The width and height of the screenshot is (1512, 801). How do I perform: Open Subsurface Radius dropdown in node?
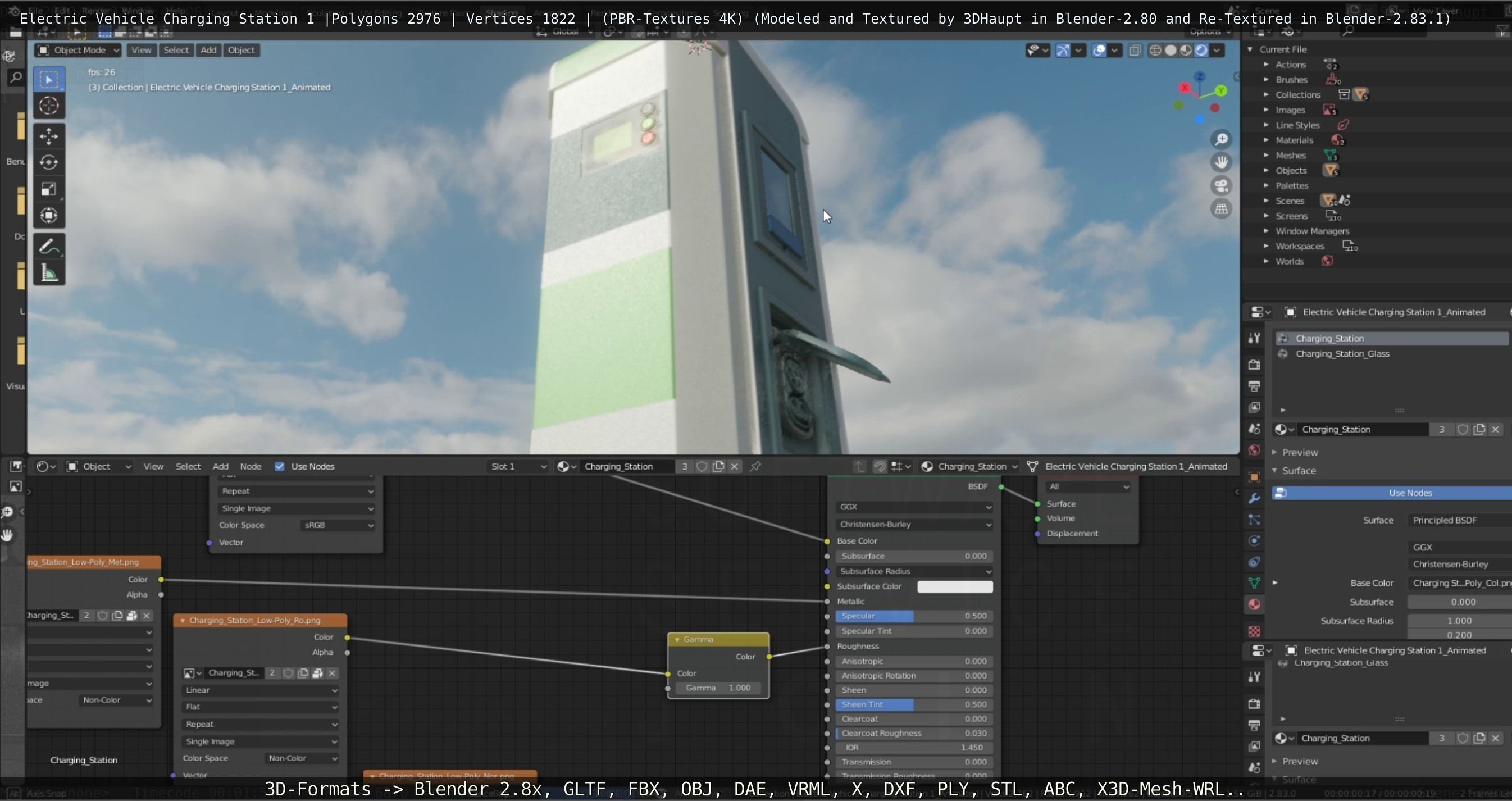[x=914, y=572]
